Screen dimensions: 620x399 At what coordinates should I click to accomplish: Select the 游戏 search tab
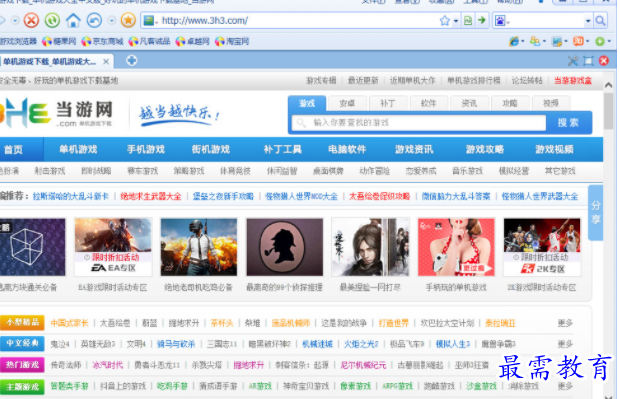(x=307, y=103)
